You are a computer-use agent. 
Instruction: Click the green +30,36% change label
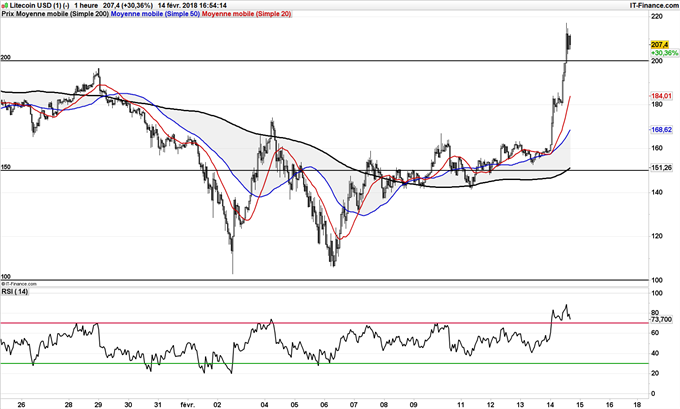664,53
